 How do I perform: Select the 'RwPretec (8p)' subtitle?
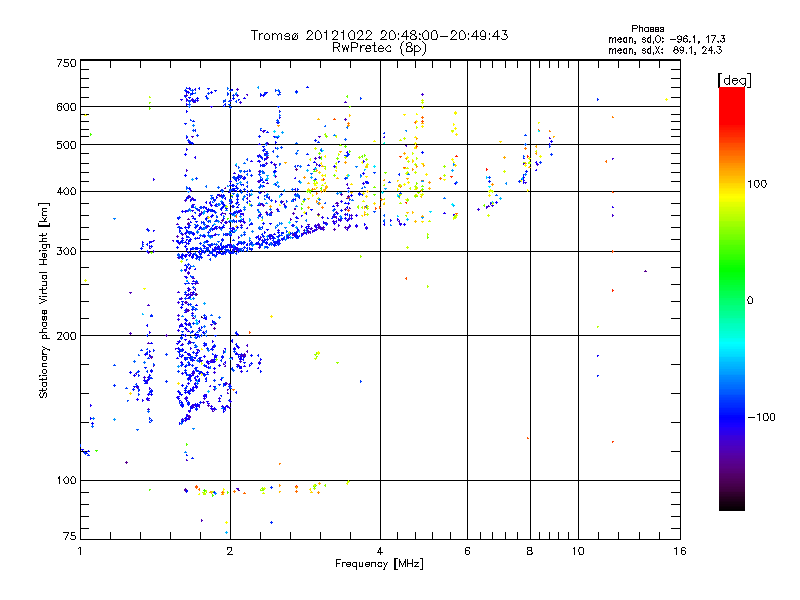tap(379, 48)
